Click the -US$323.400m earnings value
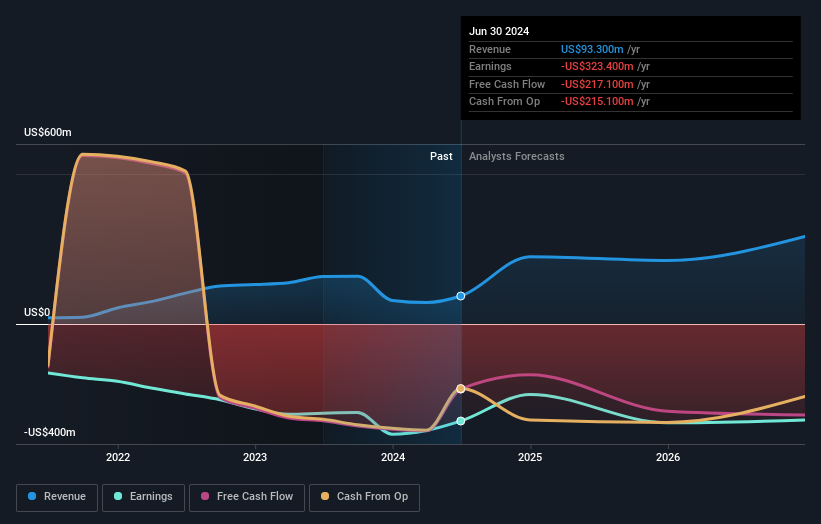The height and width of the screenshot is (524, 821). tap(597, 66)
